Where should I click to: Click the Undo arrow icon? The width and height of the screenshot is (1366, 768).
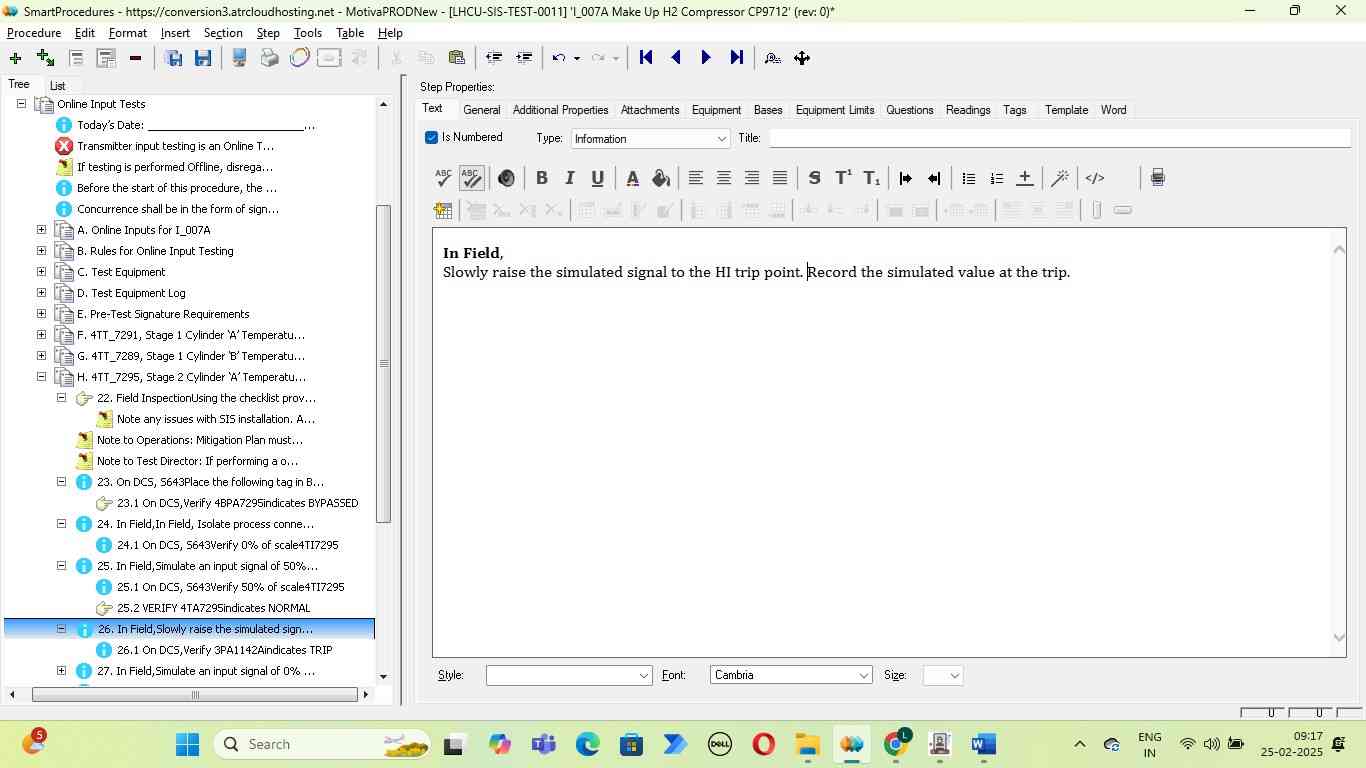point(559,58)
